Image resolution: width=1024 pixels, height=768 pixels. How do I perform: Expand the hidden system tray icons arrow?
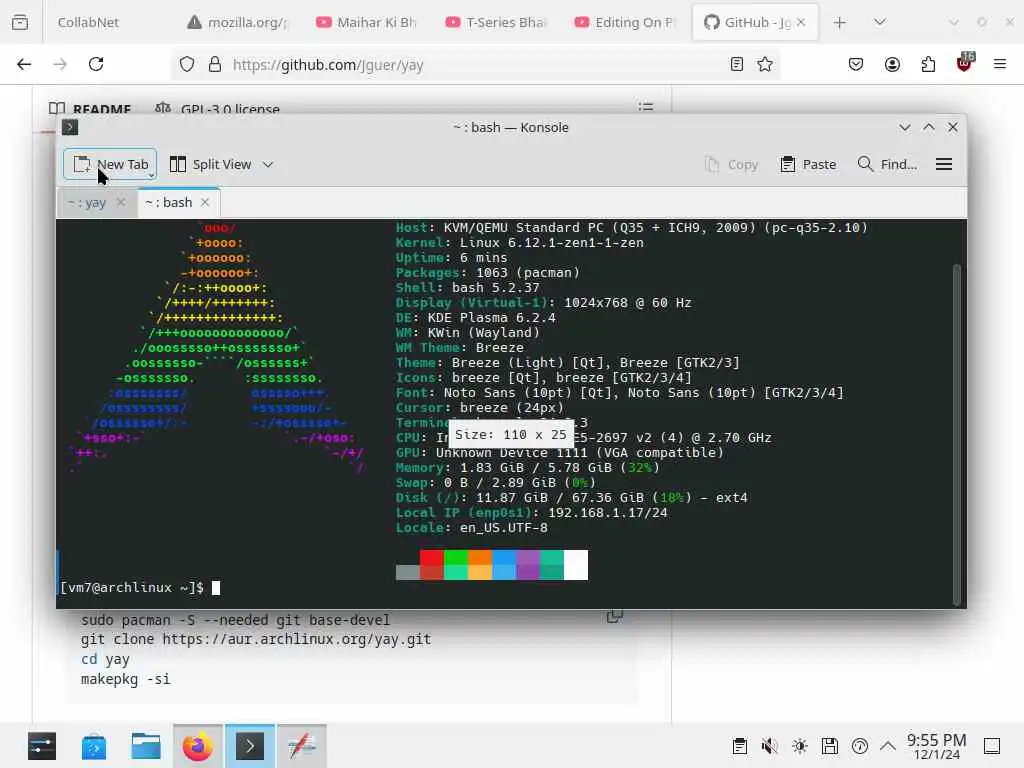coord(888,746)
